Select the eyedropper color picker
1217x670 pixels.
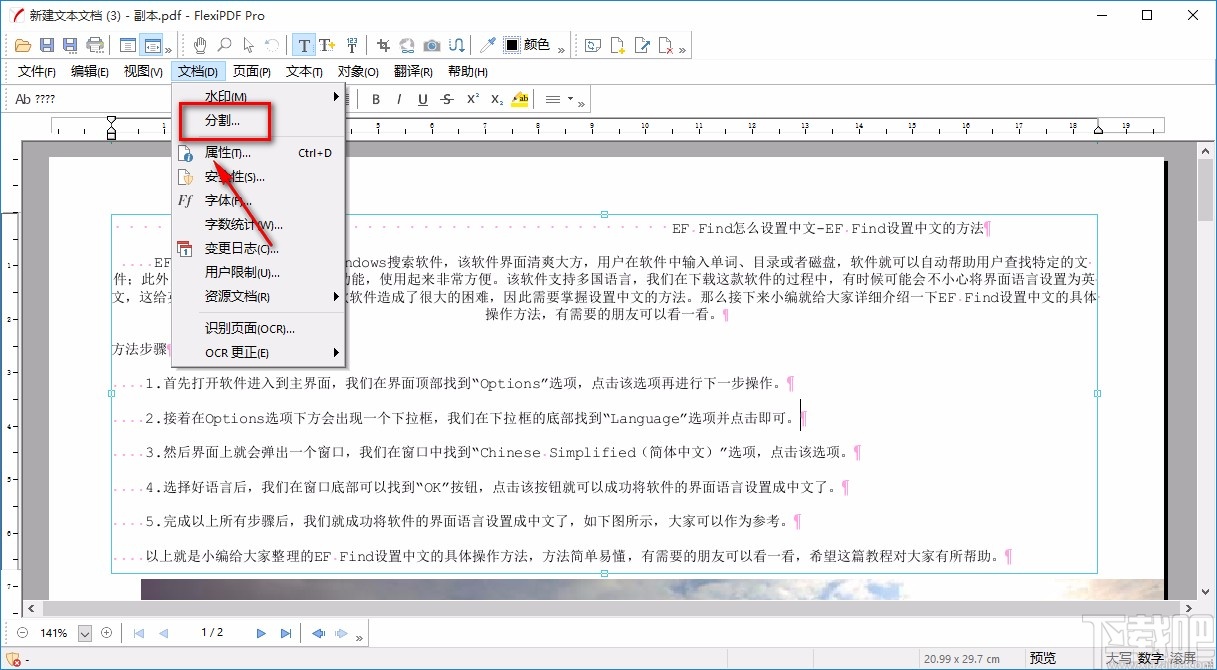click(488, 45)
